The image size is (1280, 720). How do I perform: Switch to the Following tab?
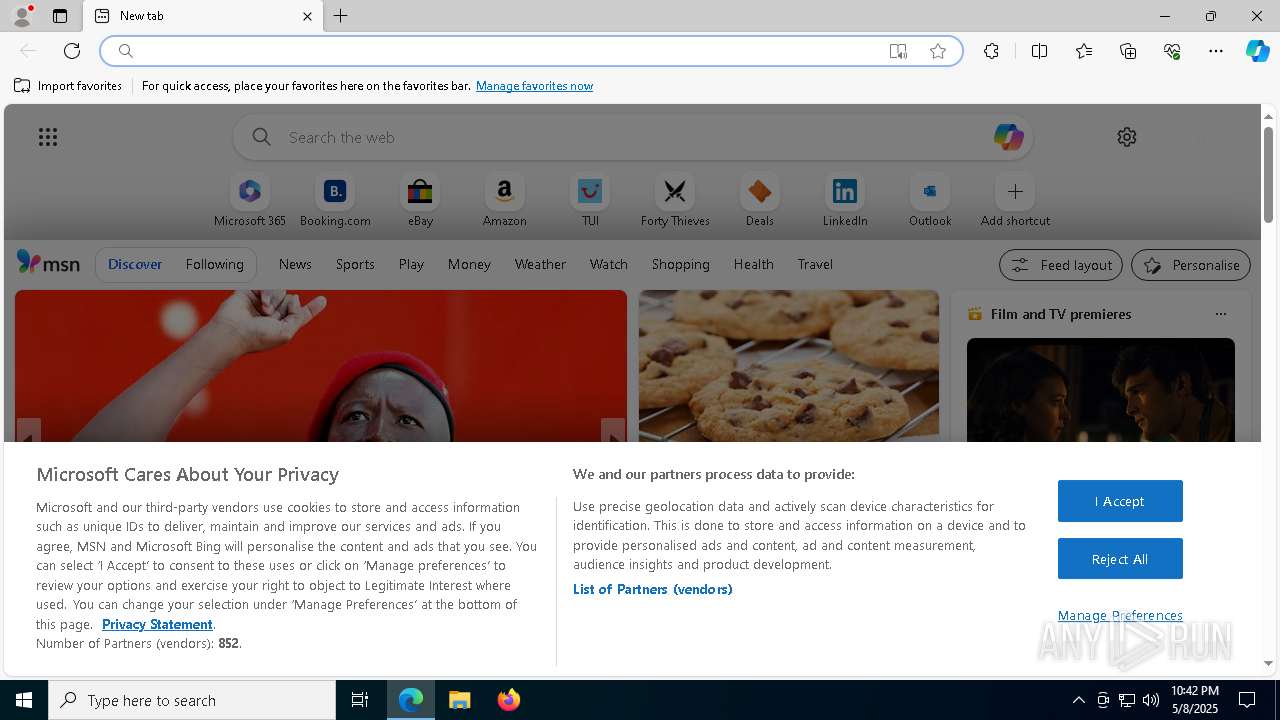tap(214, 264)
